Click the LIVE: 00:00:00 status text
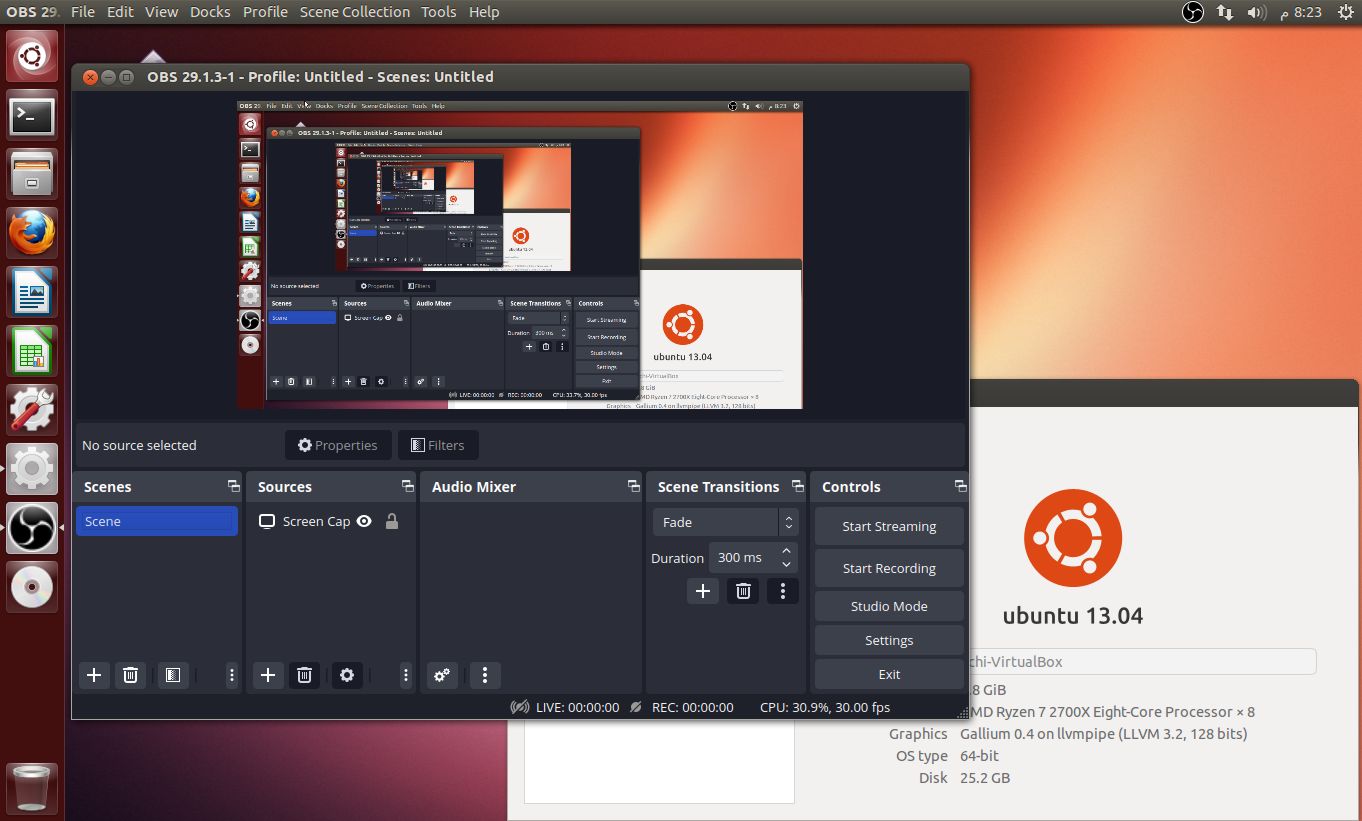This screenshot has height=821, width=1362. coord(577,707)
